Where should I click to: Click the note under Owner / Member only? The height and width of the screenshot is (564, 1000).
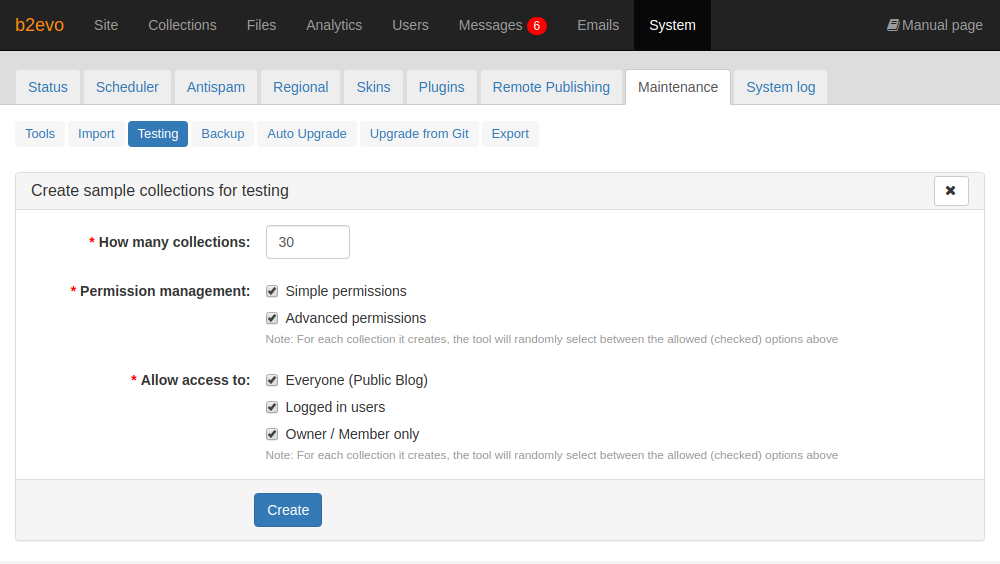pos(552,456)
